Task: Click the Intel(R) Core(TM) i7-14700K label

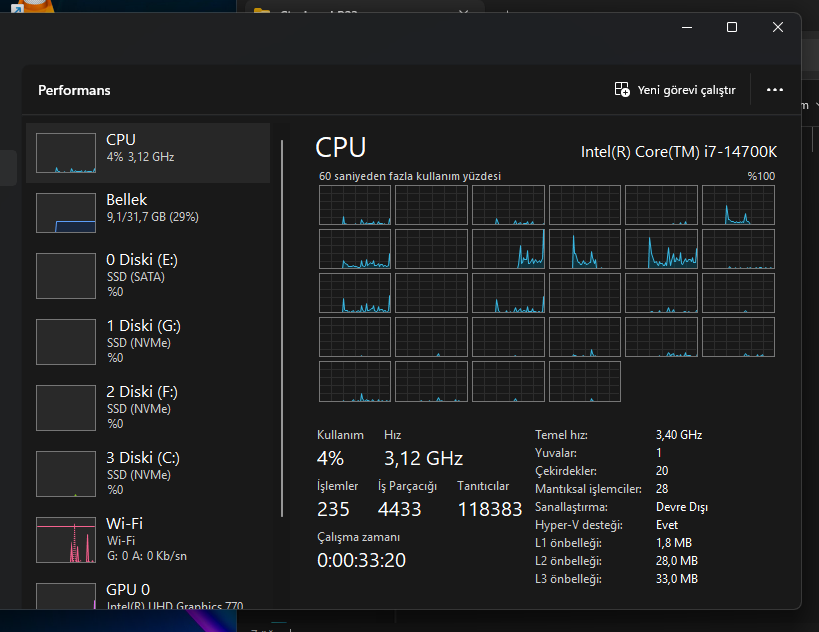Action: [x=678, y=151]
